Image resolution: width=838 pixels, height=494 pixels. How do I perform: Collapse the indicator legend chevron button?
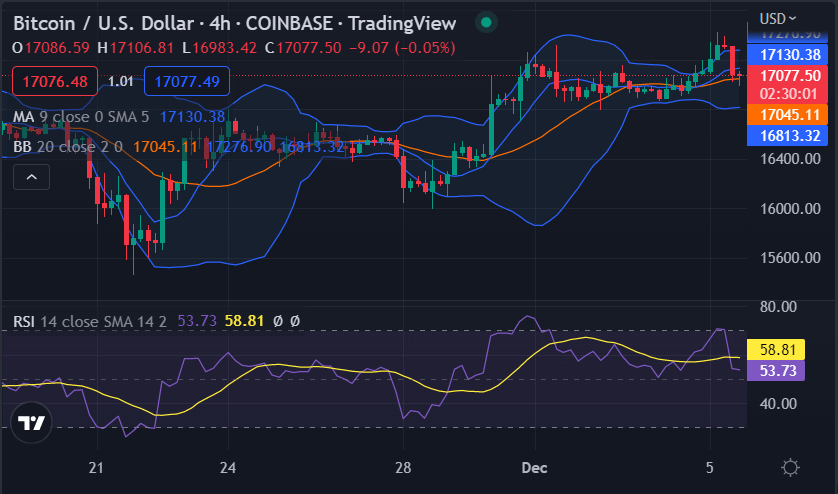[x=32, y=177]
